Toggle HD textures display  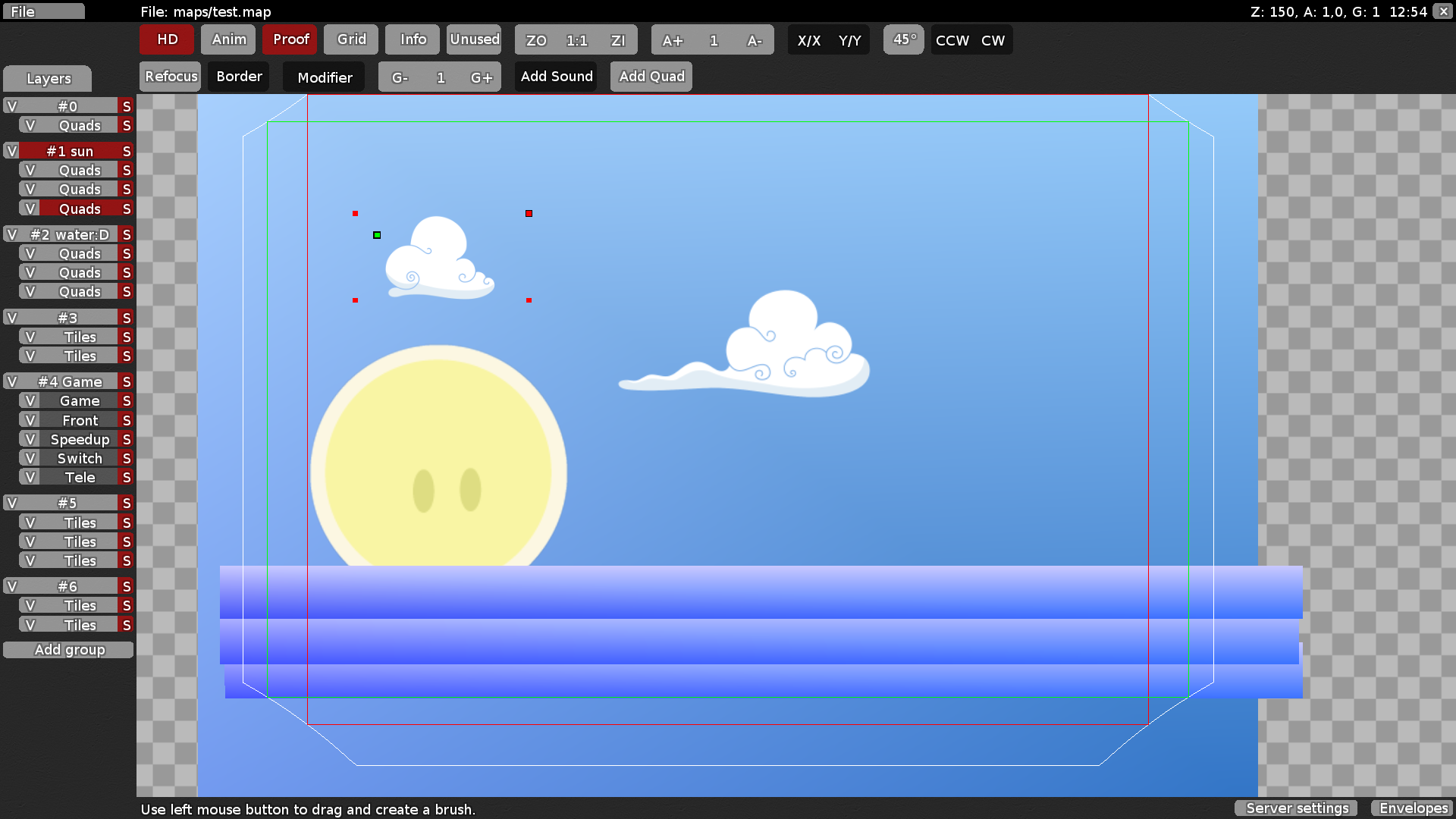tap(165, 39)
